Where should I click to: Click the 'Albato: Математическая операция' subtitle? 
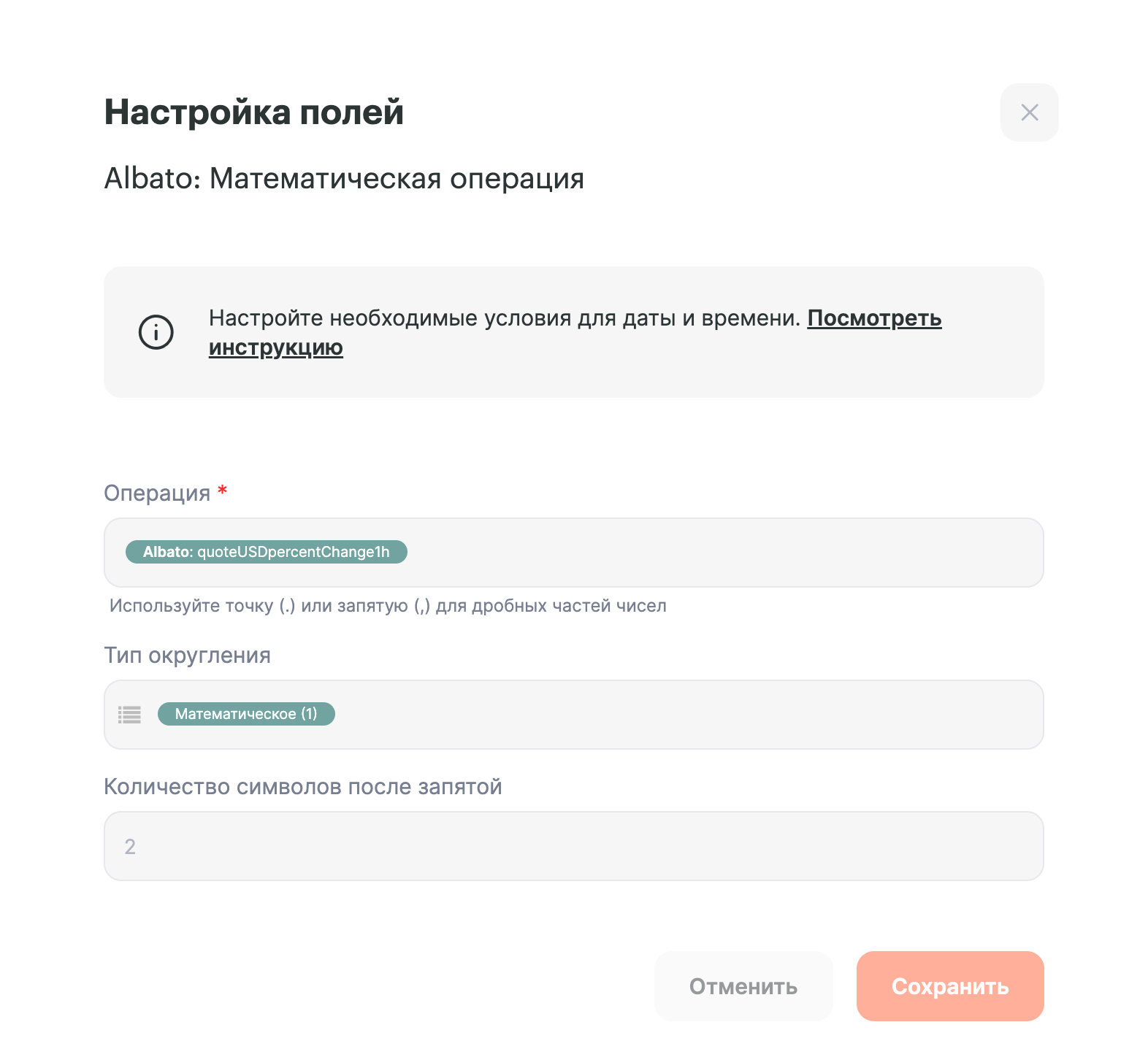coord(344,179)
